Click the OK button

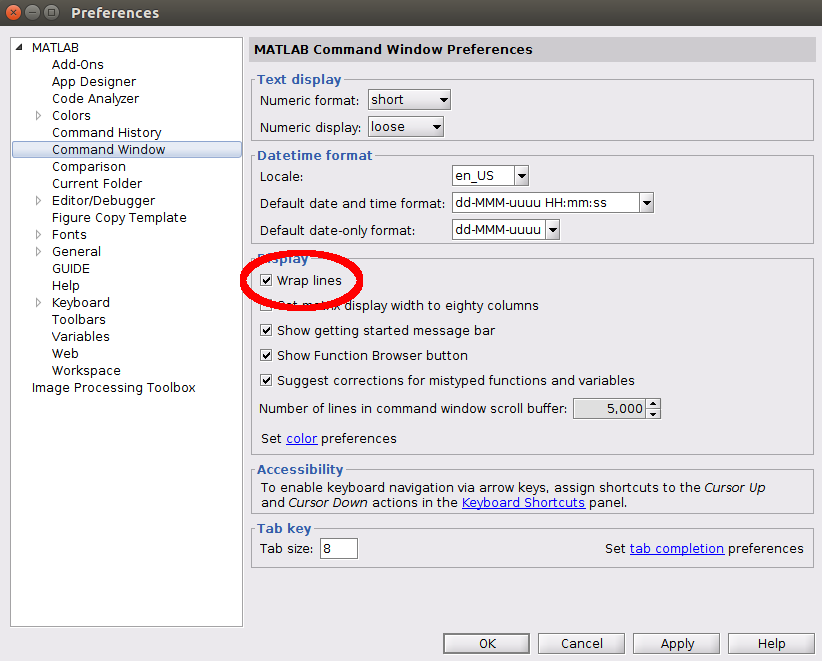pos(486,643)
